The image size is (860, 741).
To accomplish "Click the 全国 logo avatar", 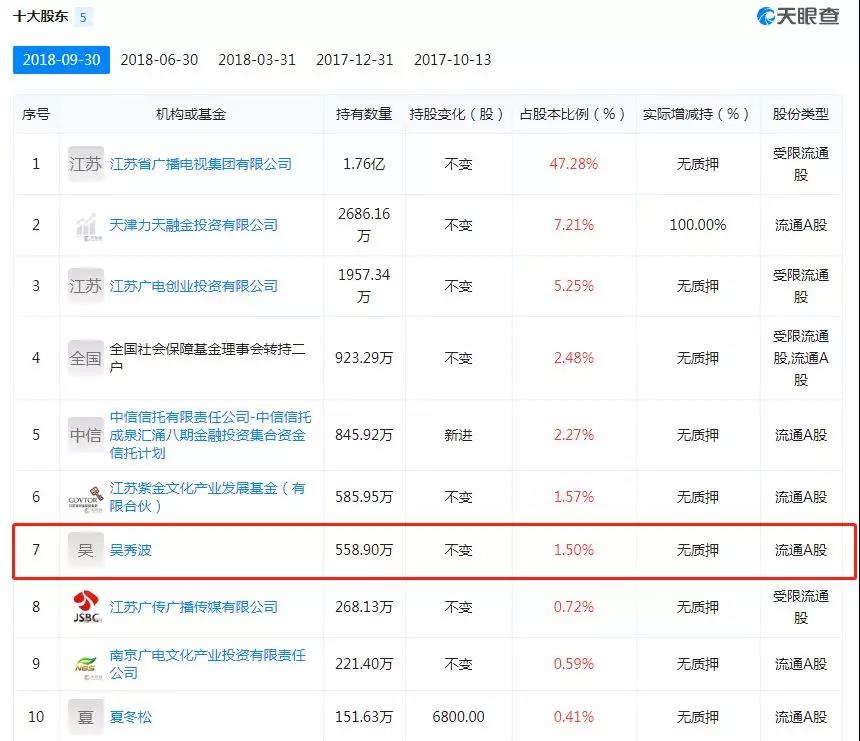I will coord(86,358).
